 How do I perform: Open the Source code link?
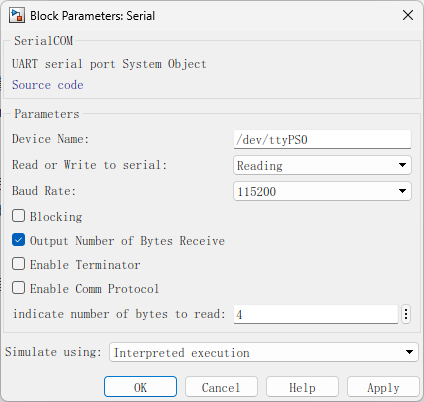click(48, 85)
